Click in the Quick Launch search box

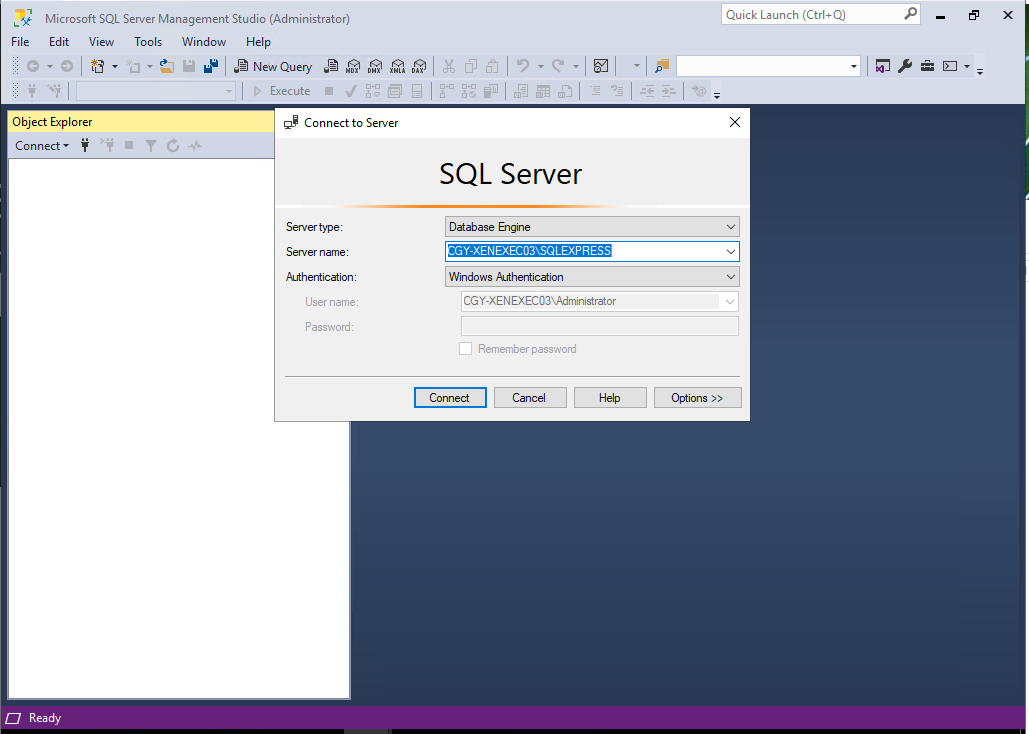point(810,14)
